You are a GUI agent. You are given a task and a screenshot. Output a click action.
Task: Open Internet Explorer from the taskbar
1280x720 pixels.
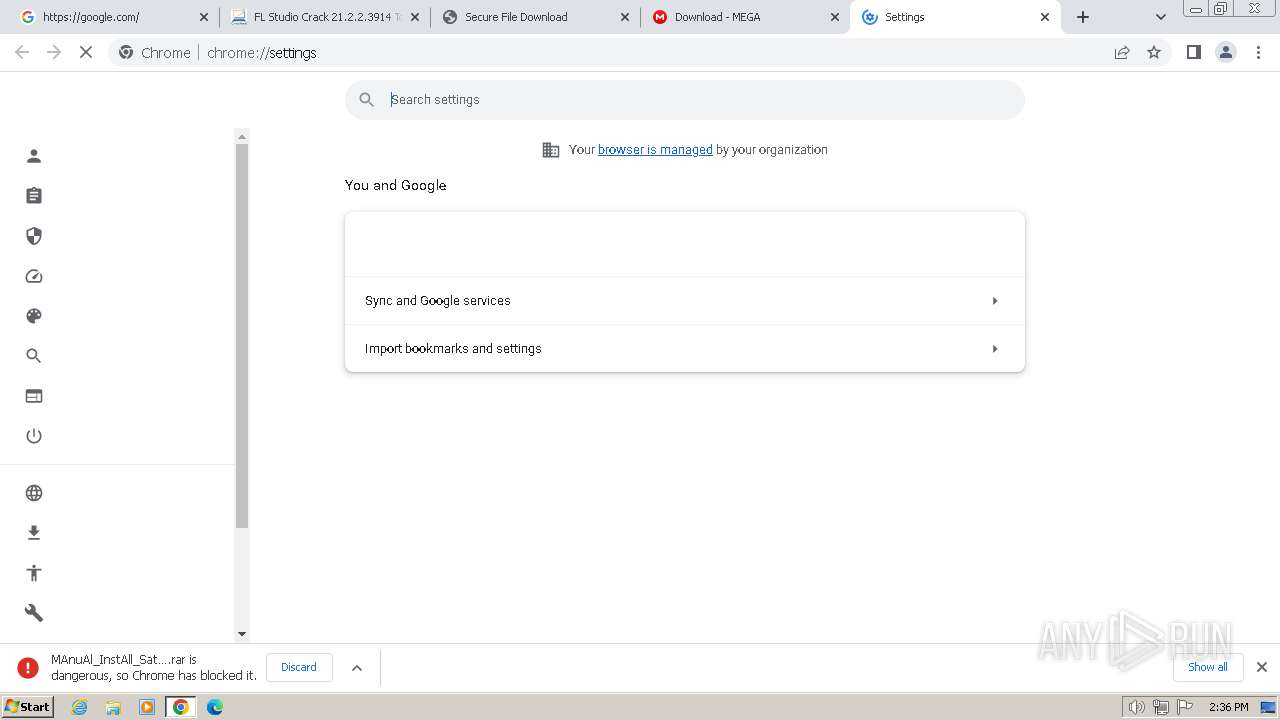(80, 707)
